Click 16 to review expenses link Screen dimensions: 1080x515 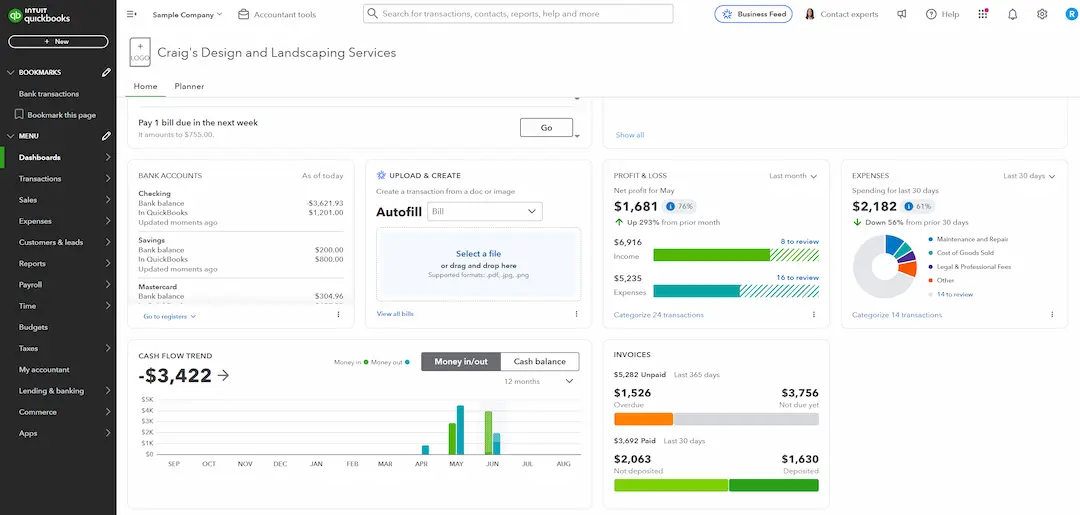pyautogui.click(x=798, y=277)
